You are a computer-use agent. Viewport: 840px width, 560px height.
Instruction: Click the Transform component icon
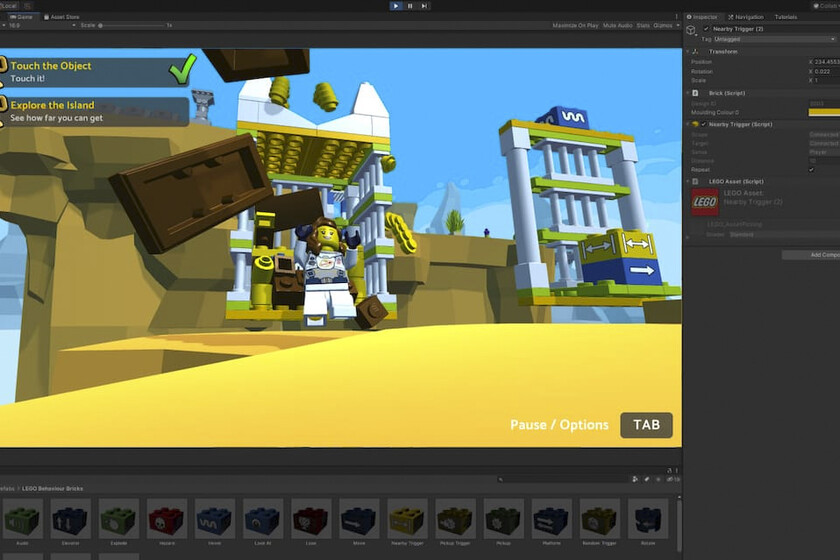tap(695, 51)
